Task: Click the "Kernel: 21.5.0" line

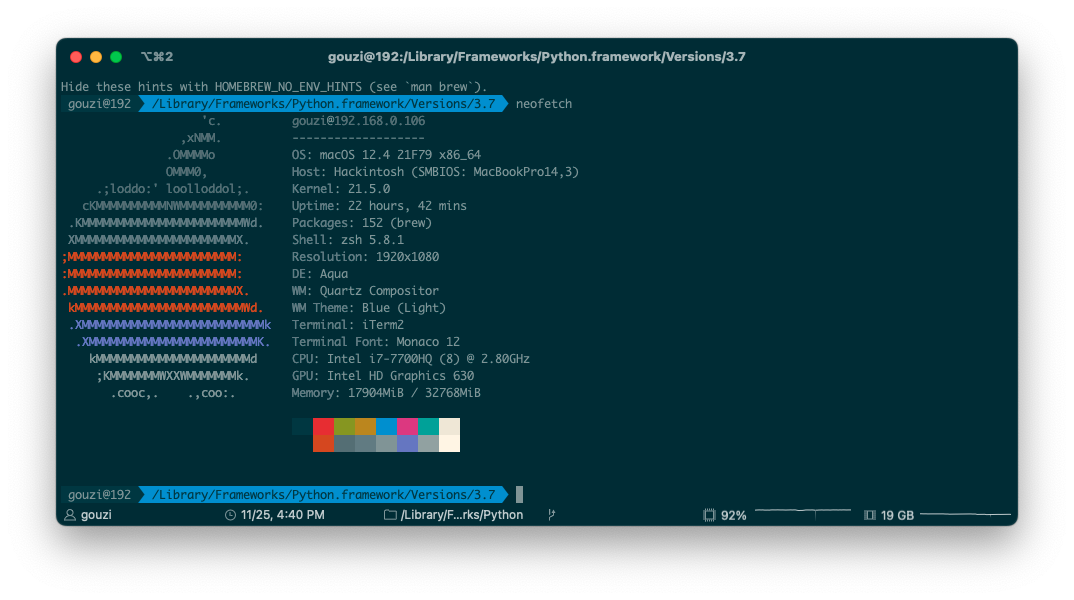Action: pyautogui.click(x=341, y=189)
